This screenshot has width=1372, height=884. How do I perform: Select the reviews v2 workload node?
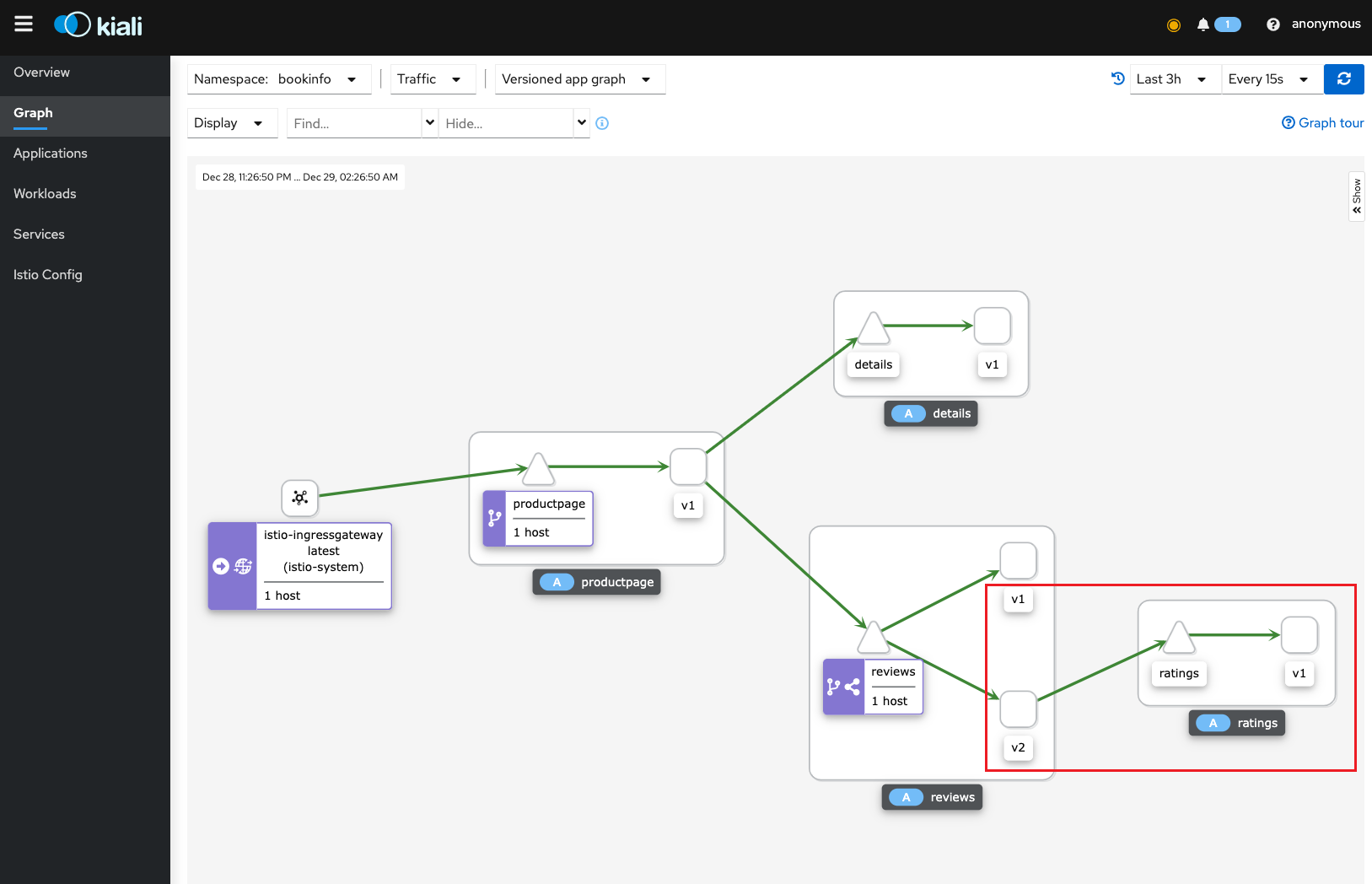(x=1018, y=709)
